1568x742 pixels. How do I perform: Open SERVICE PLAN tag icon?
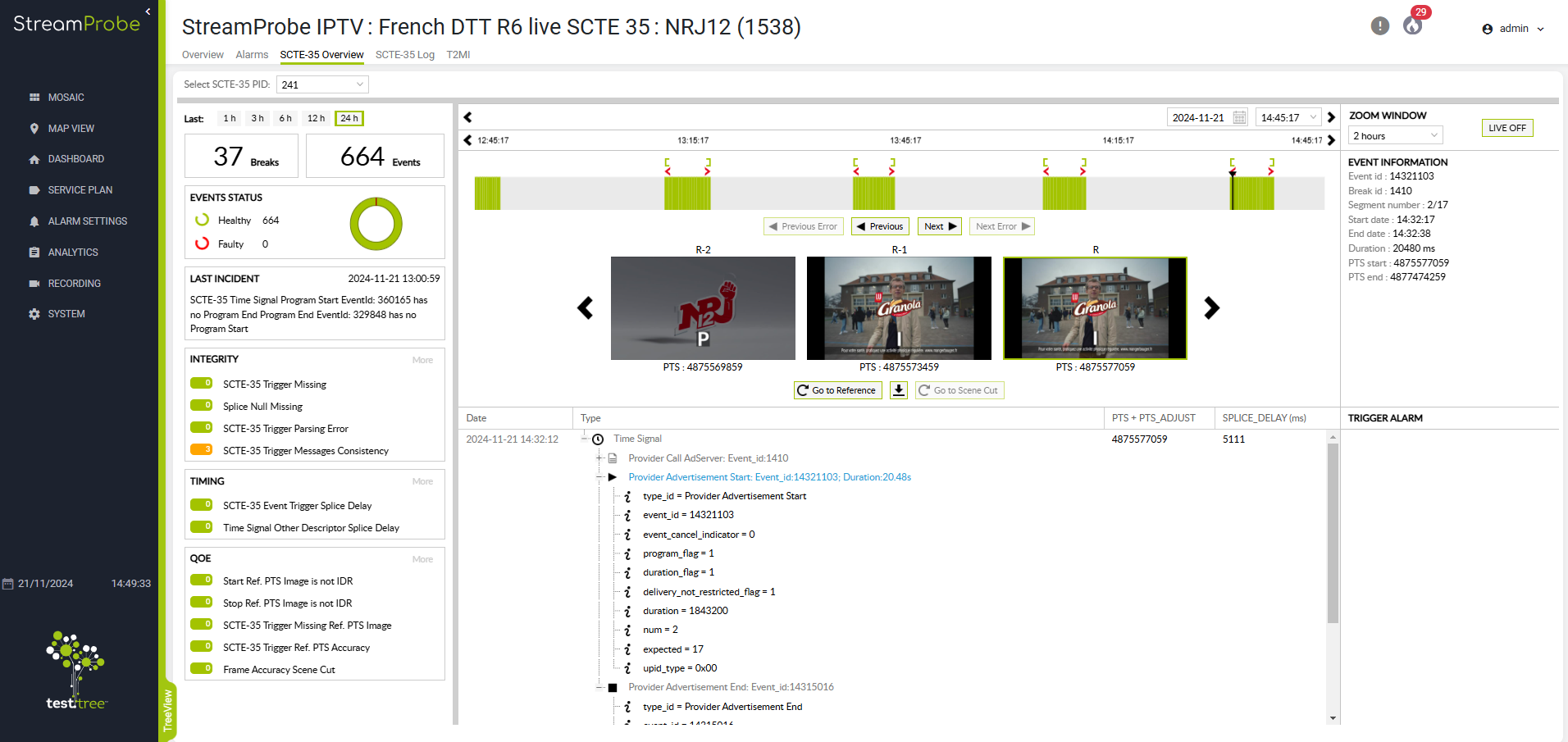[x=34, y=190]
